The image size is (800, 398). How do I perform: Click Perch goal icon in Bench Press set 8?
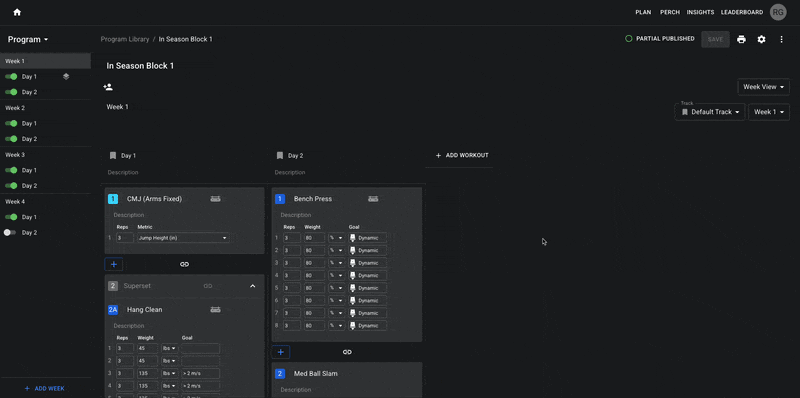(353, 326)
